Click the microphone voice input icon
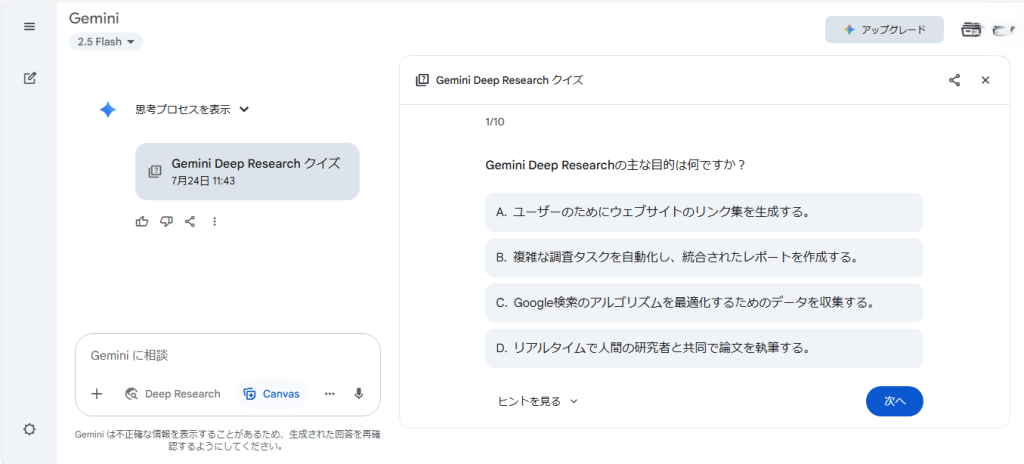 [x=359, y=393]
